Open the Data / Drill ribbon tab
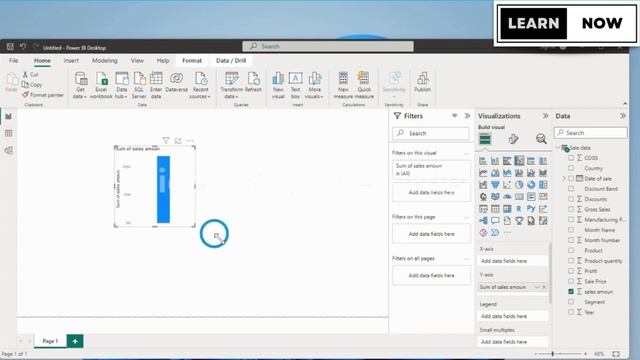This screenshot has width=640, height=360. [x=231, y=60]
